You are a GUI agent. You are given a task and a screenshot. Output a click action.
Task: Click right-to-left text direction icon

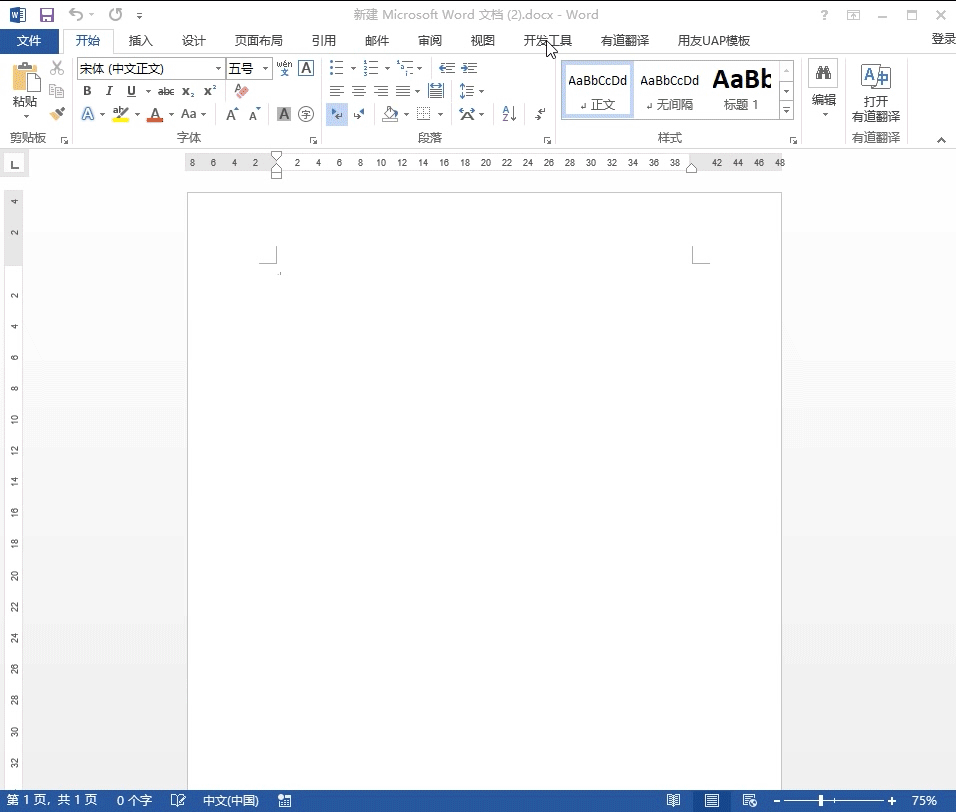[359, 114]
